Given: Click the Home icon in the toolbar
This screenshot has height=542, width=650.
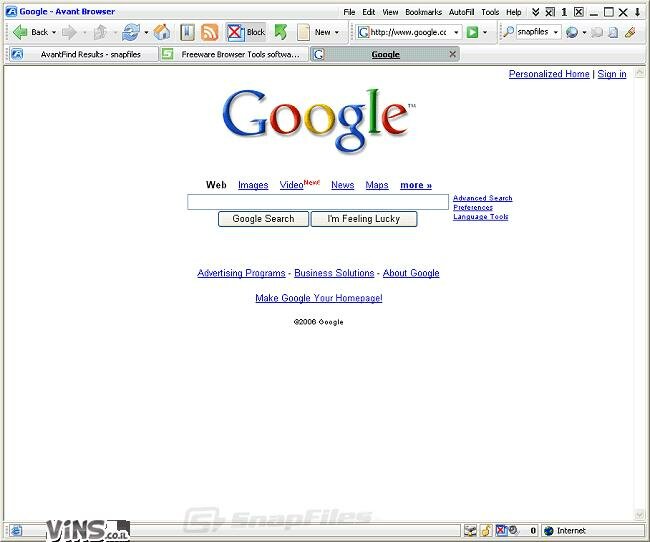Looking at the screenshot, I should pyautogui.click(x=162, y=32).
